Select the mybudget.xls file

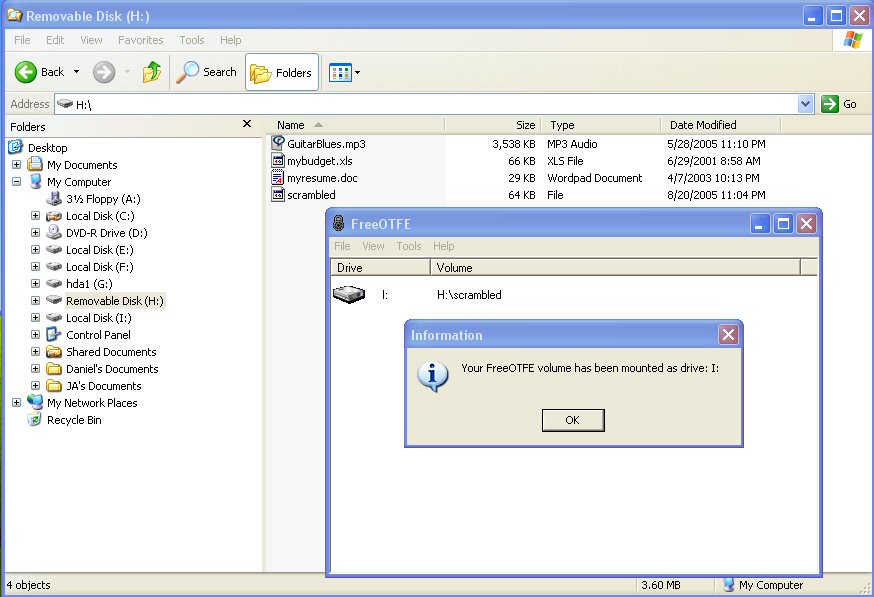319,161
